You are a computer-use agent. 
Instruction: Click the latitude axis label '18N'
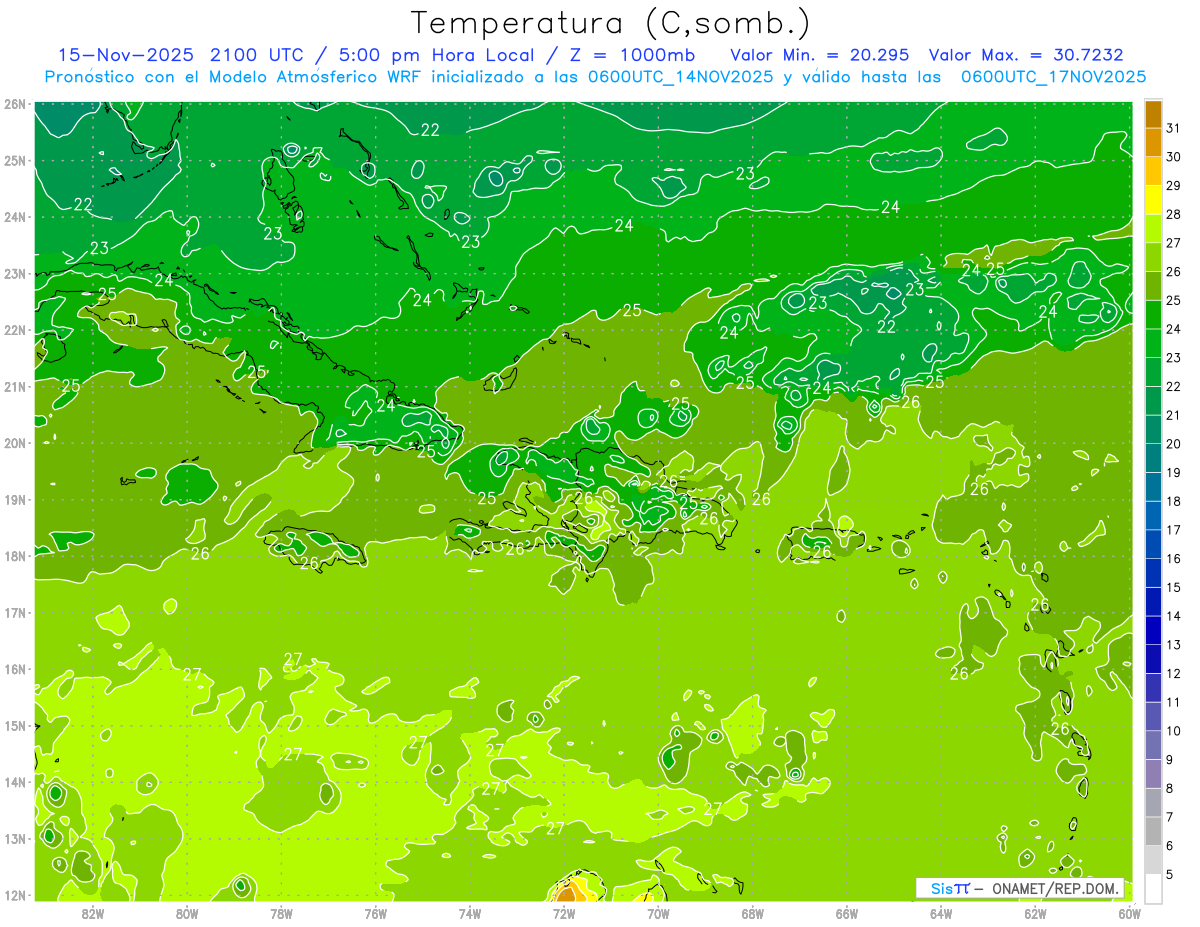[x=15, y=556]
